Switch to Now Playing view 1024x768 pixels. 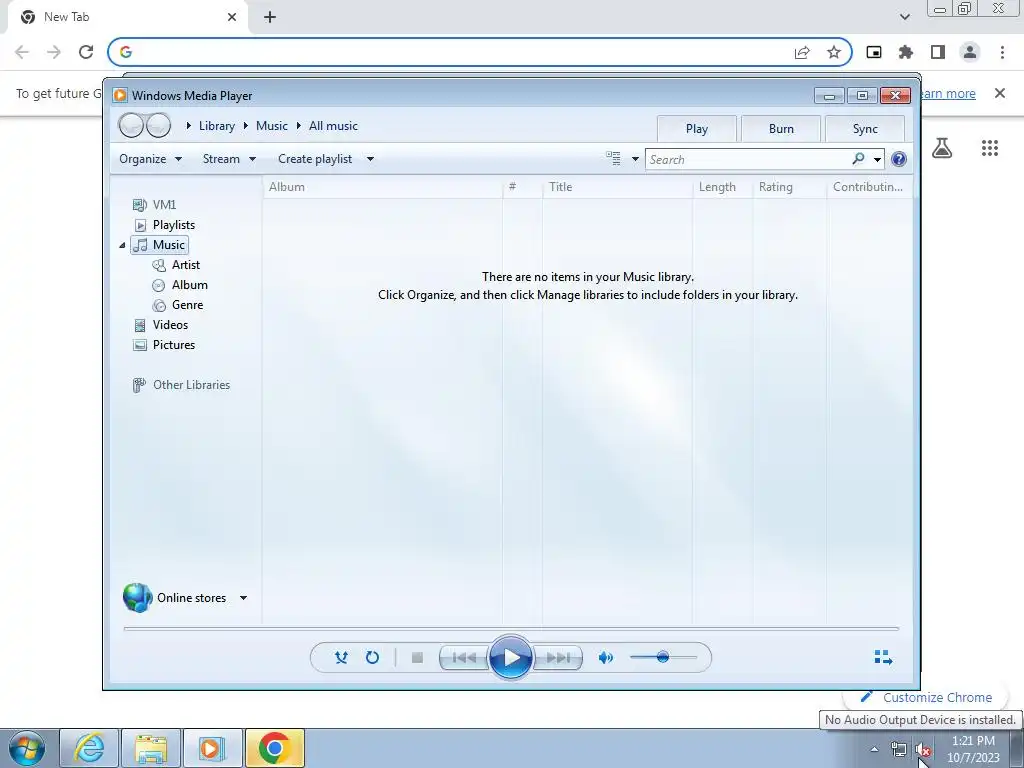pos(883,657)
